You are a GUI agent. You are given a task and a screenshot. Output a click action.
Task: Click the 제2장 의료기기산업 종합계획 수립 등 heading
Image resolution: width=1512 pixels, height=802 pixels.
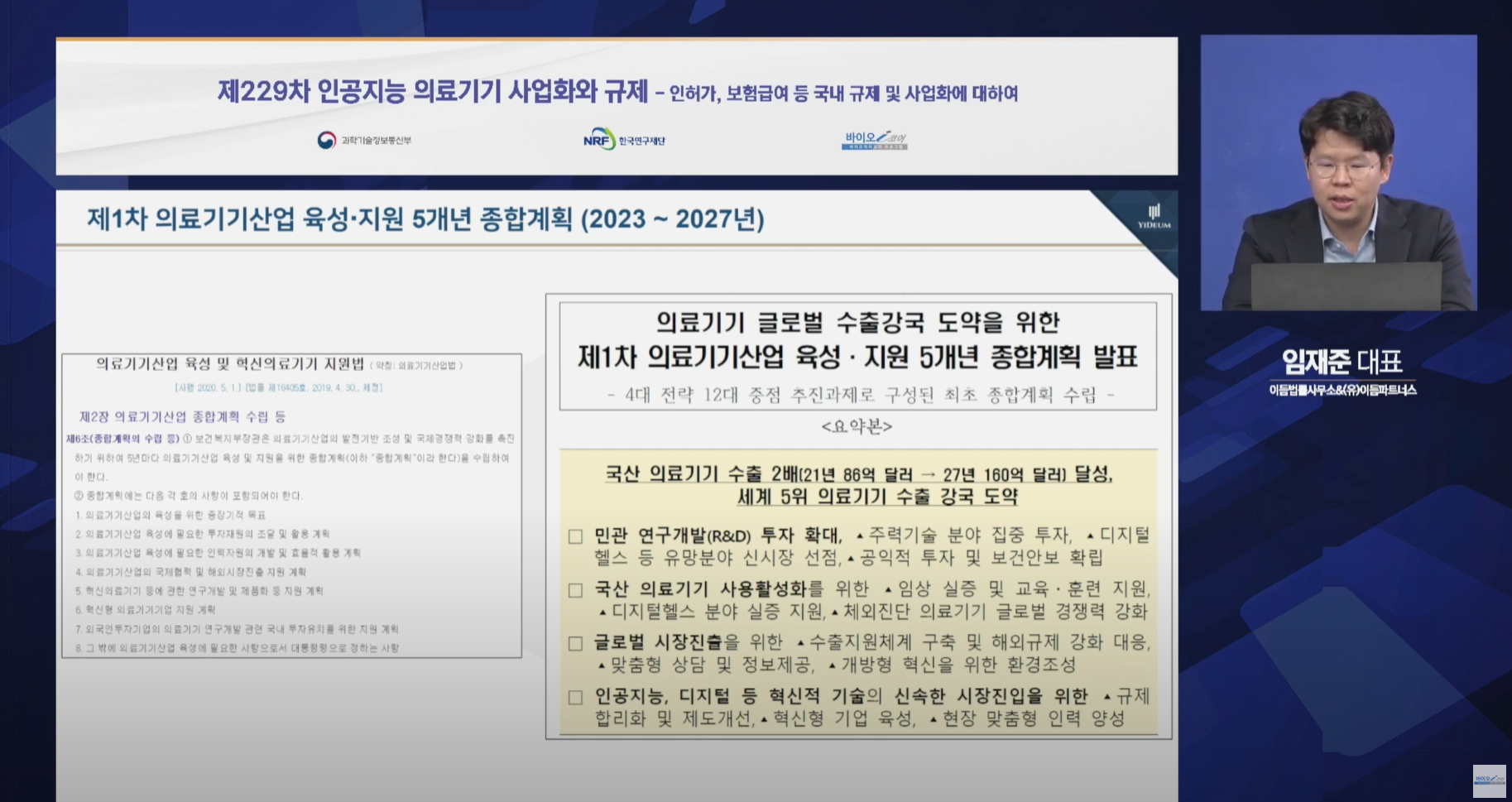183,416
